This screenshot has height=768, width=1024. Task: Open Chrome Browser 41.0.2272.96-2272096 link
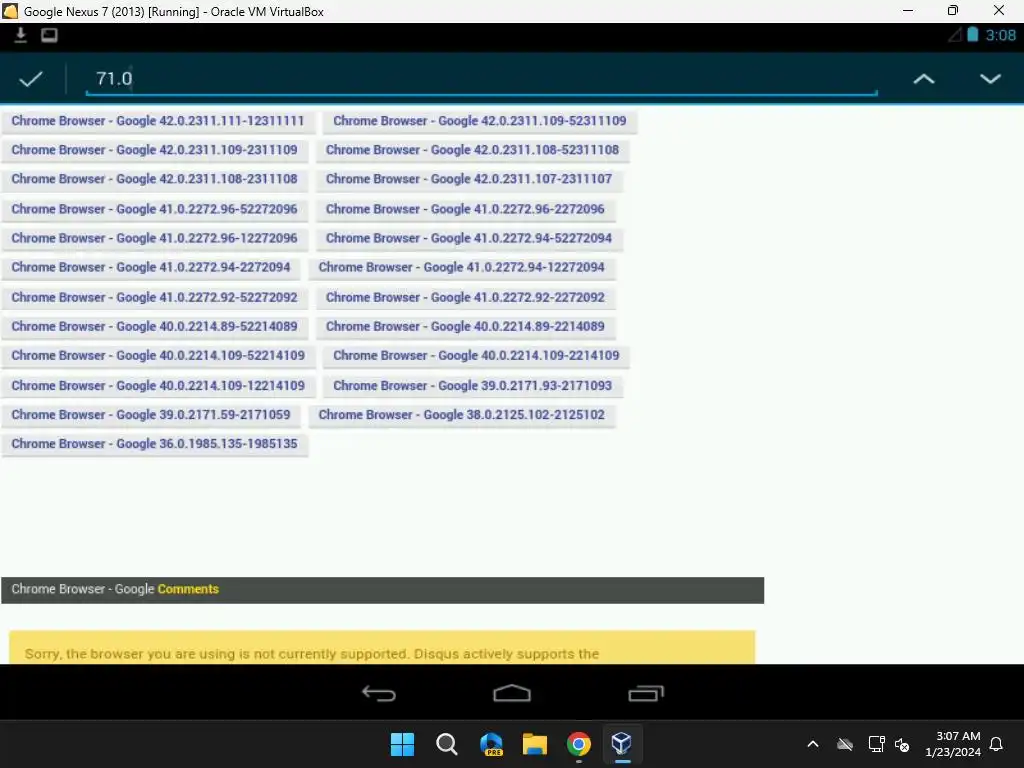tap(466, 210)
